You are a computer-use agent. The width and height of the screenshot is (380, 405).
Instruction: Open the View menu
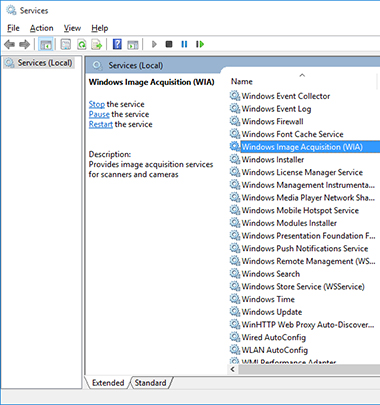72,28
